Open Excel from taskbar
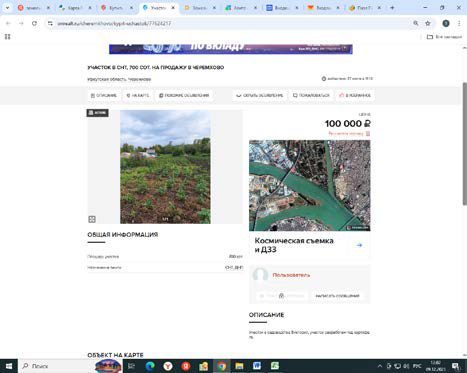This screenshot has width=467, height=373. coord(275,366)
